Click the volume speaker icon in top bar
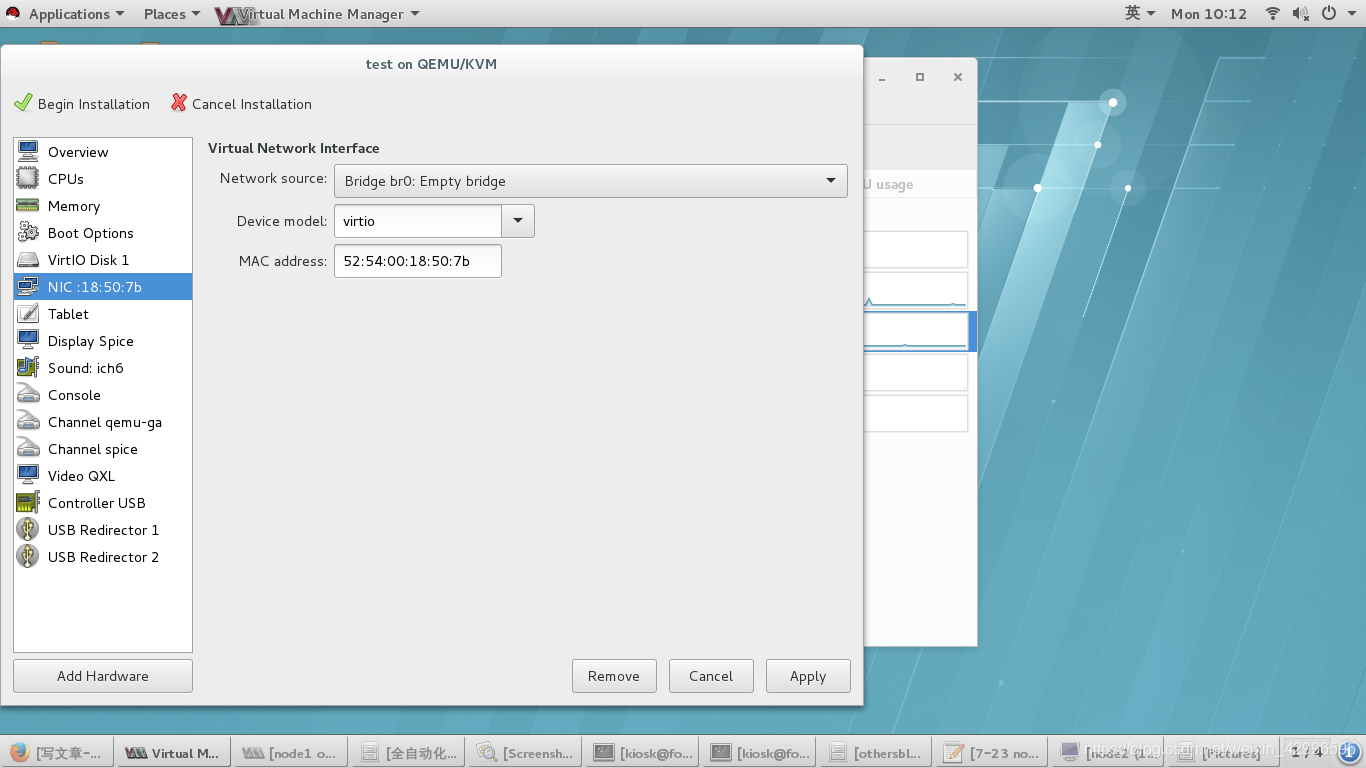The image size is (1366, 768). [1301, 13]
